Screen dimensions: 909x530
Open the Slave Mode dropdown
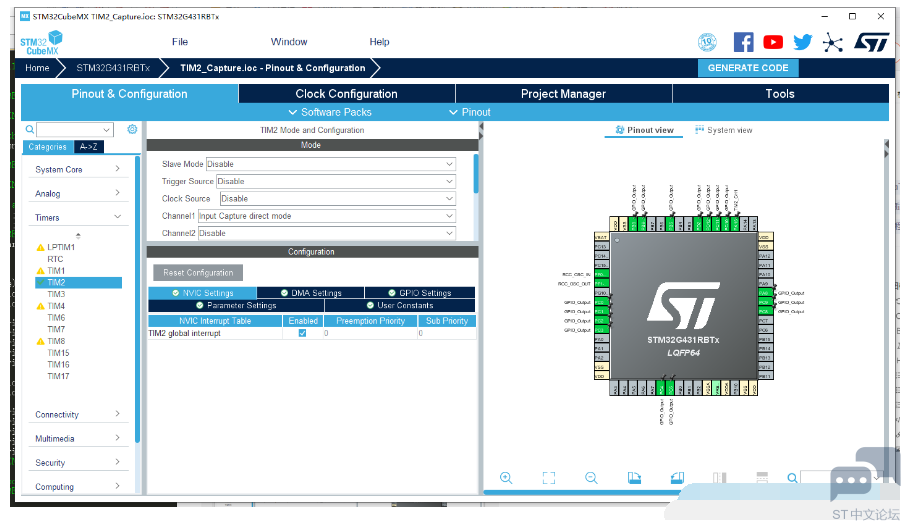click(x=330, y=164)
